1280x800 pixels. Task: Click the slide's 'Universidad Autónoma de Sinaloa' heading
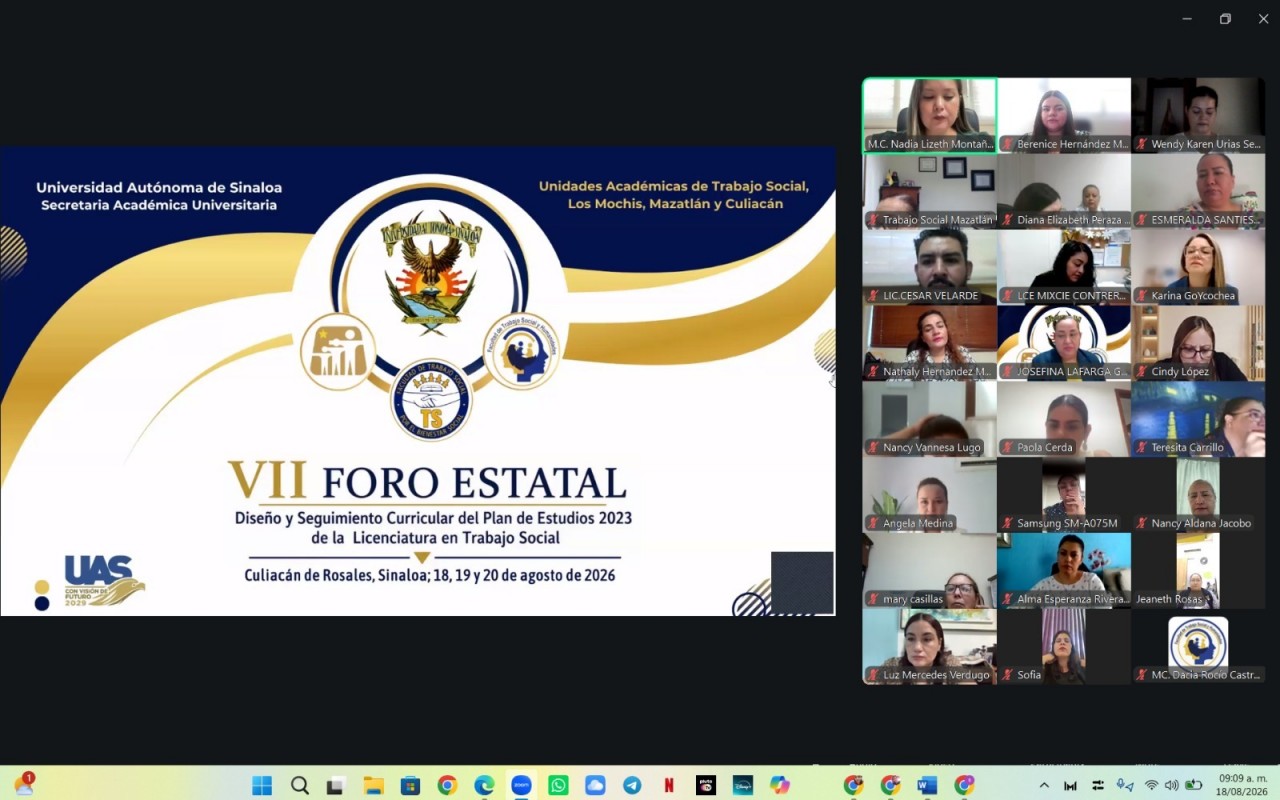pyautogui.click(x=159, y=187)
